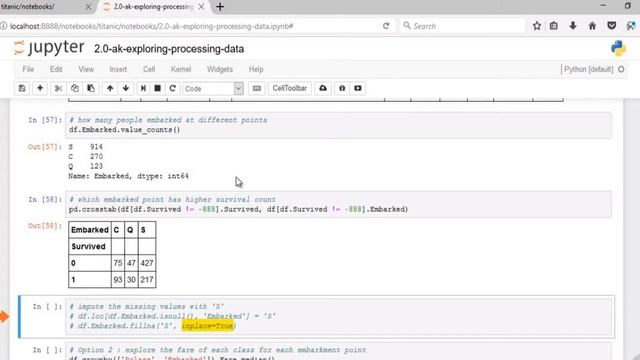Click the Option 2 explore fare cell

point(338,352)
